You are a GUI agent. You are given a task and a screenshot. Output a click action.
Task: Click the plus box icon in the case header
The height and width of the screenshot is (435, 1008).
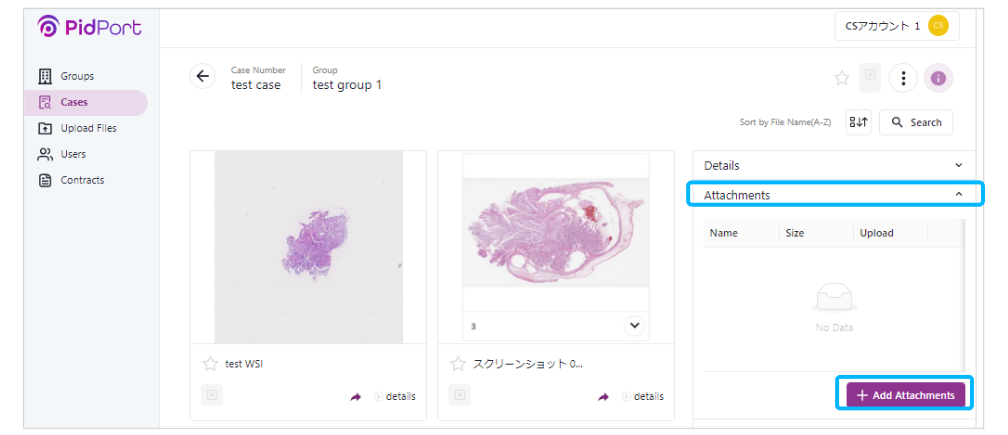[870, 76]
